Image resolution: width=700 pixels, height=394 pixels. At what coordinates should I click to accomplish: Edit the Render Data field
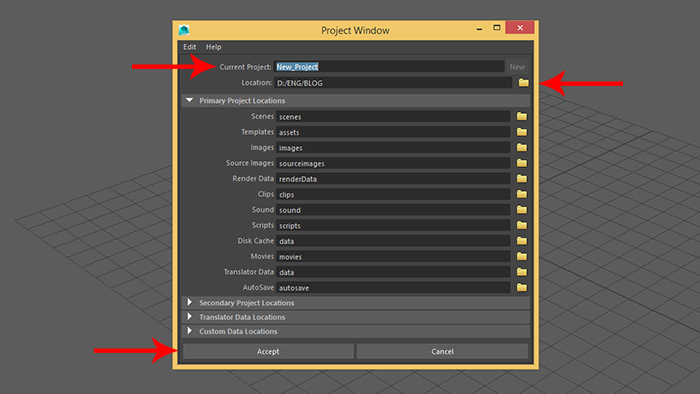393,178
